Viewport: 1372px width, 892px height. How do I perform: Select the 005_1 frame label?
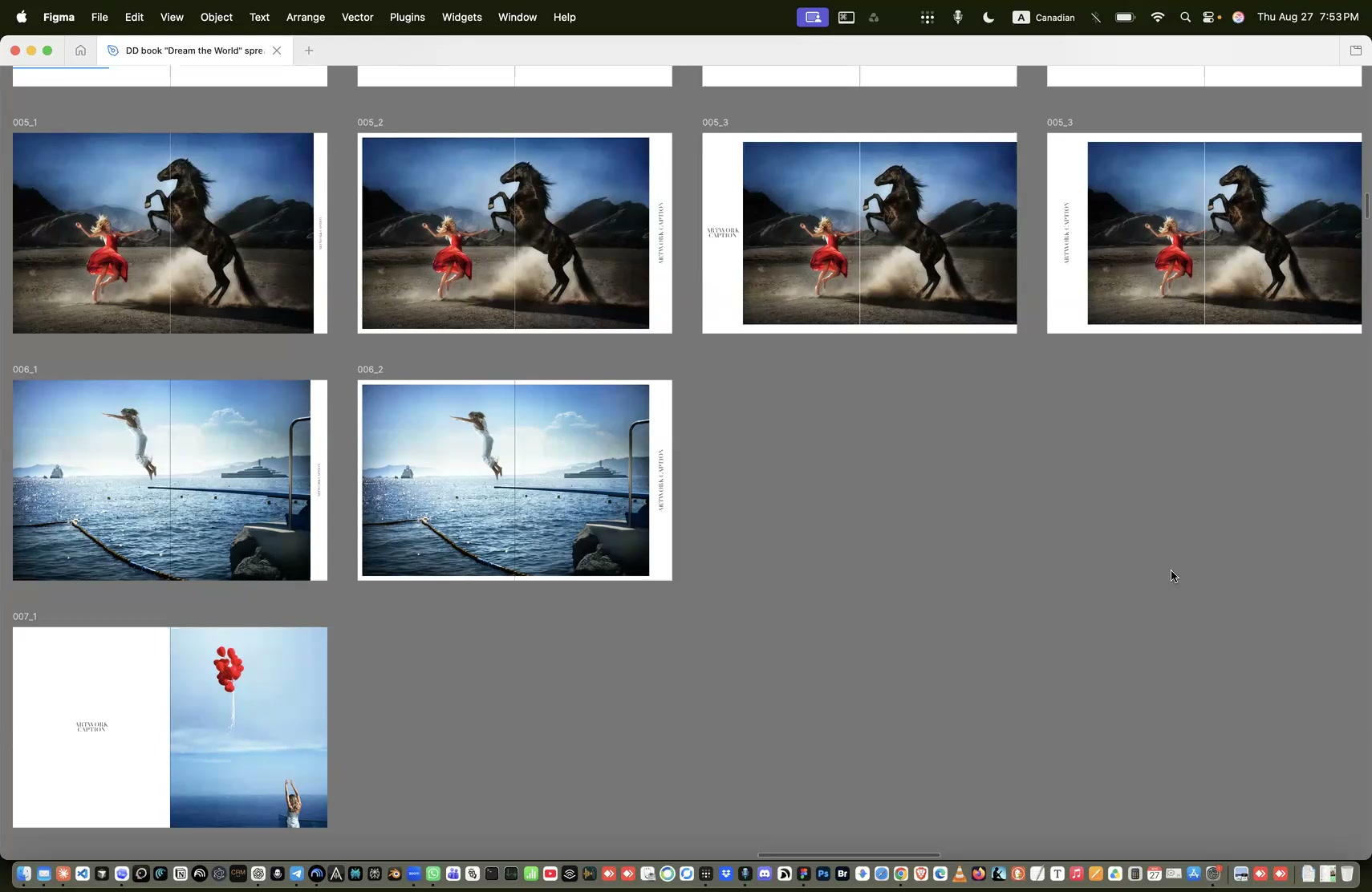click(x=25, y=122)
